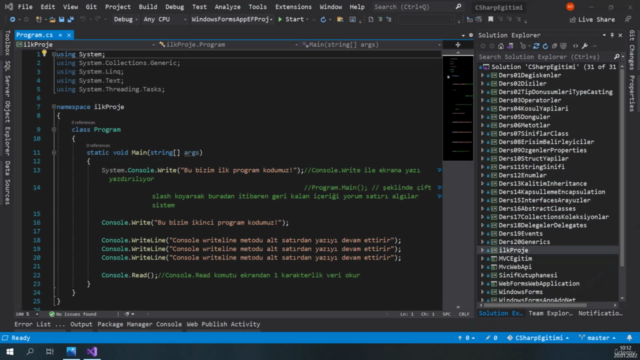Click the bookmark icon in the toolbar

491,20
